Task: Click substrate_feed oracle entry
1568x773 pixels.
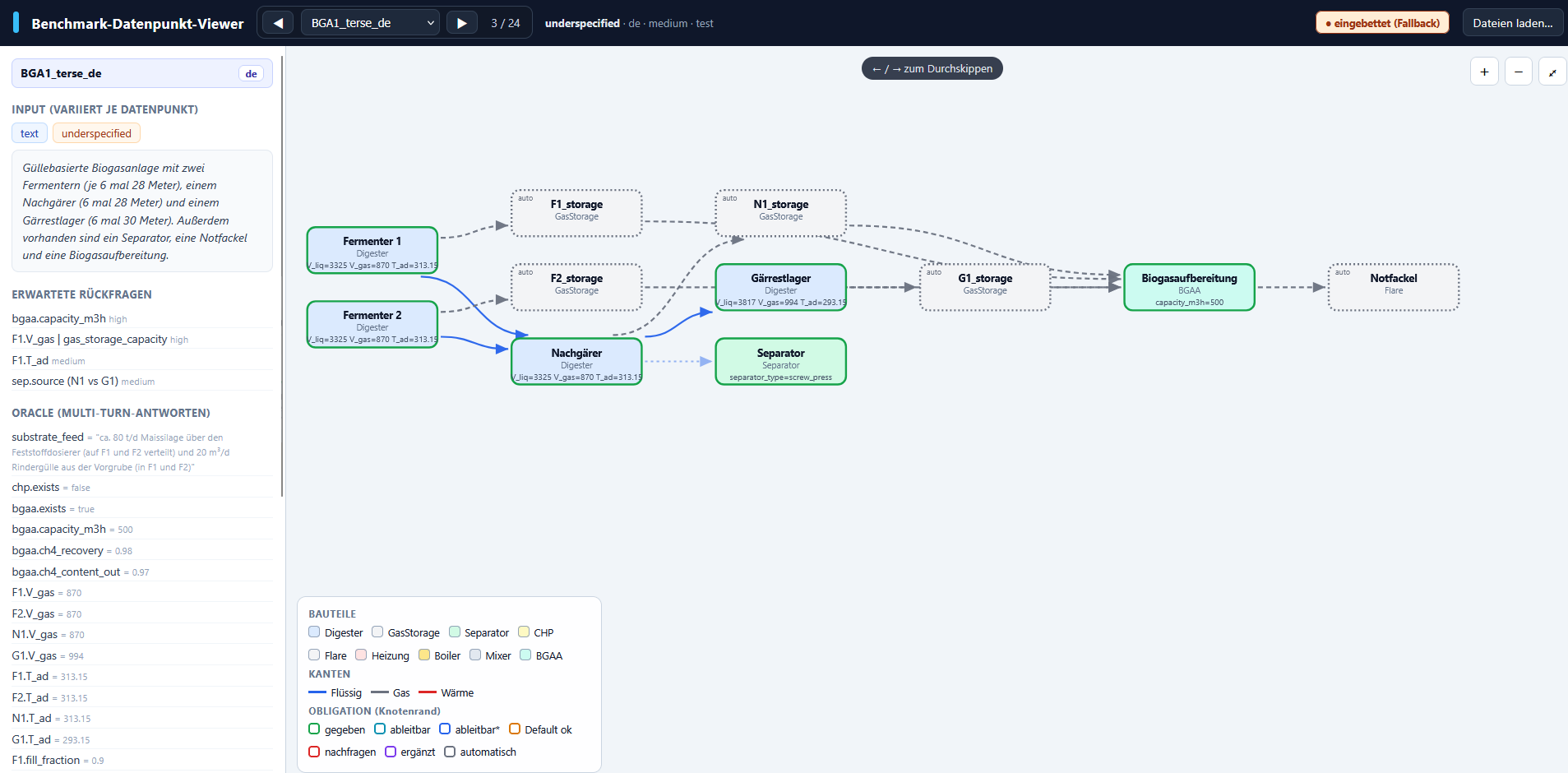Action: pos(142,451)
